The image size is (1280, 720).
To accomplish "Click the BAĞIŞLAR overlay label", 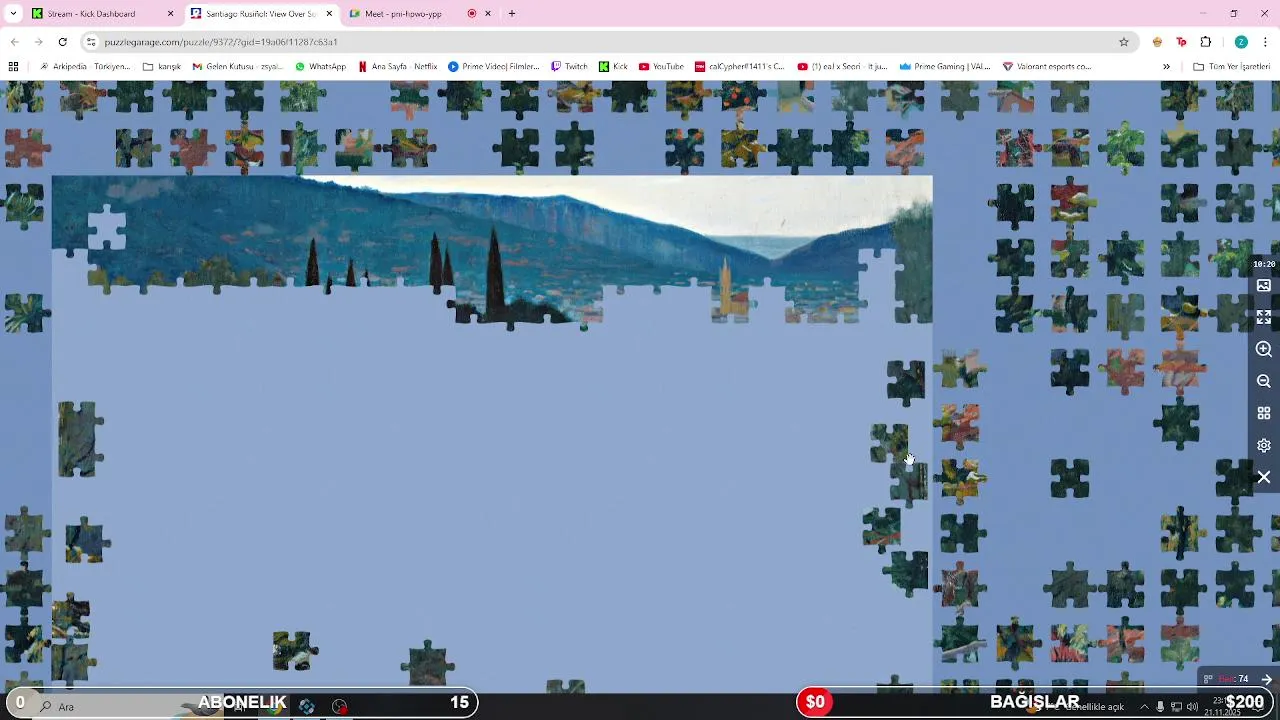I will click(x=1034, y=702).
